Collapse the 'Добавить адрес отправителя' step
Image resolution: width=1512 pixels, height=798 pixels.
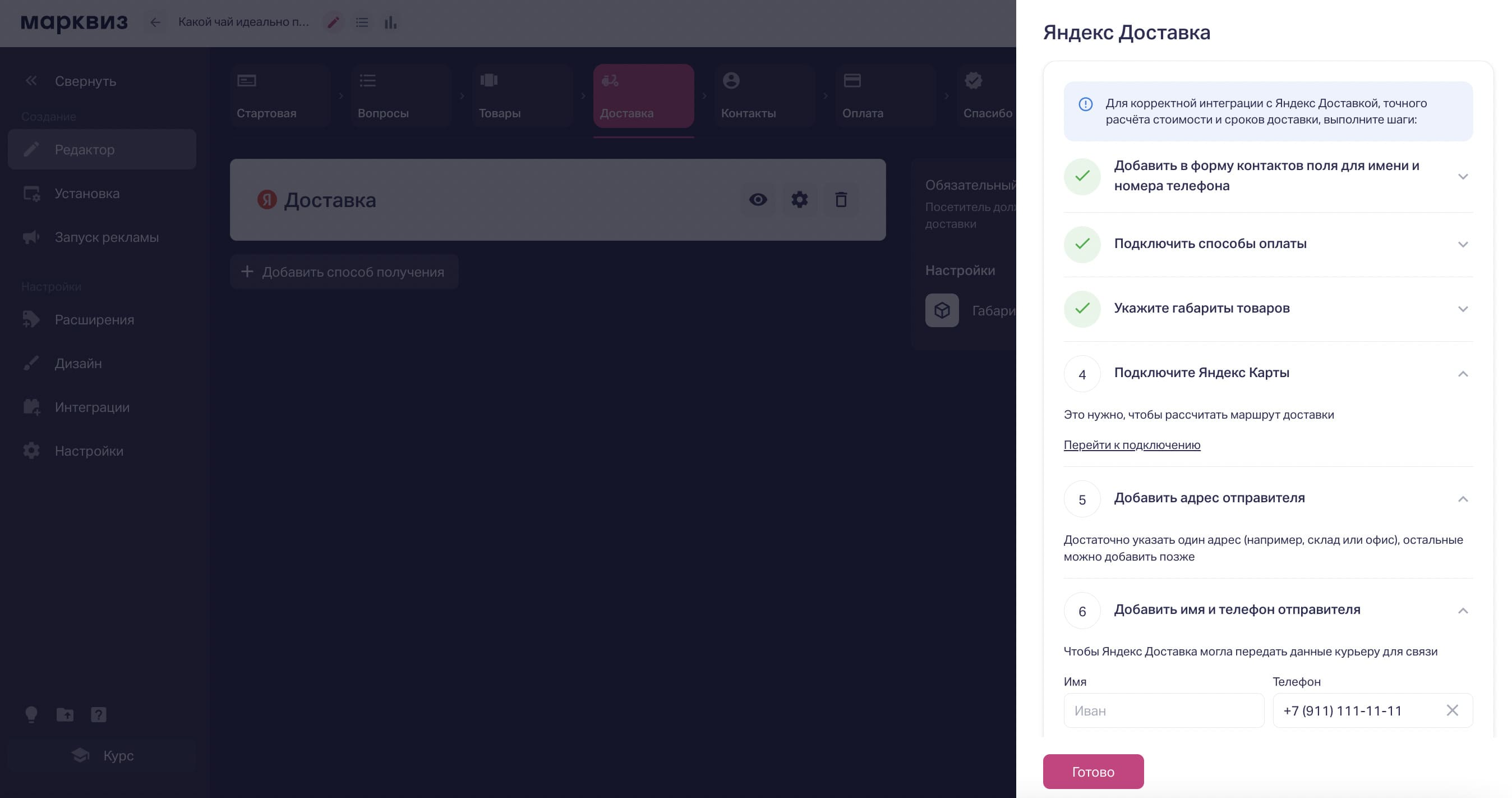click(x=1462, y=498)
